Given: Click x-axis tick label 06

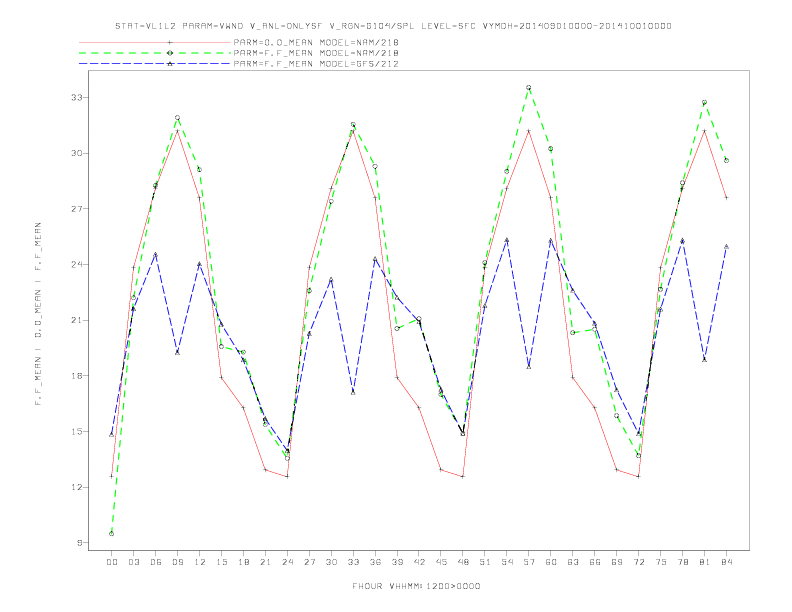Looking at the screenshot, I should point(156,562).
